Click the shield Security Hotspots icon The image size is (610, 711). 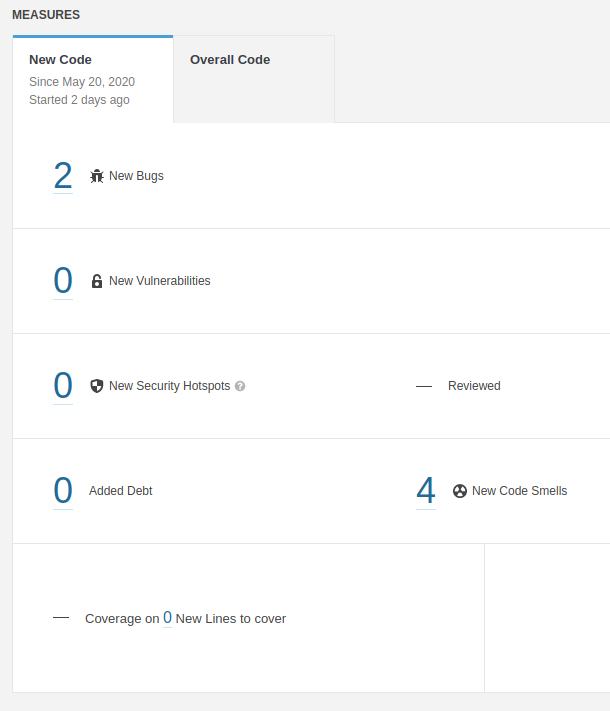[97, 386]
